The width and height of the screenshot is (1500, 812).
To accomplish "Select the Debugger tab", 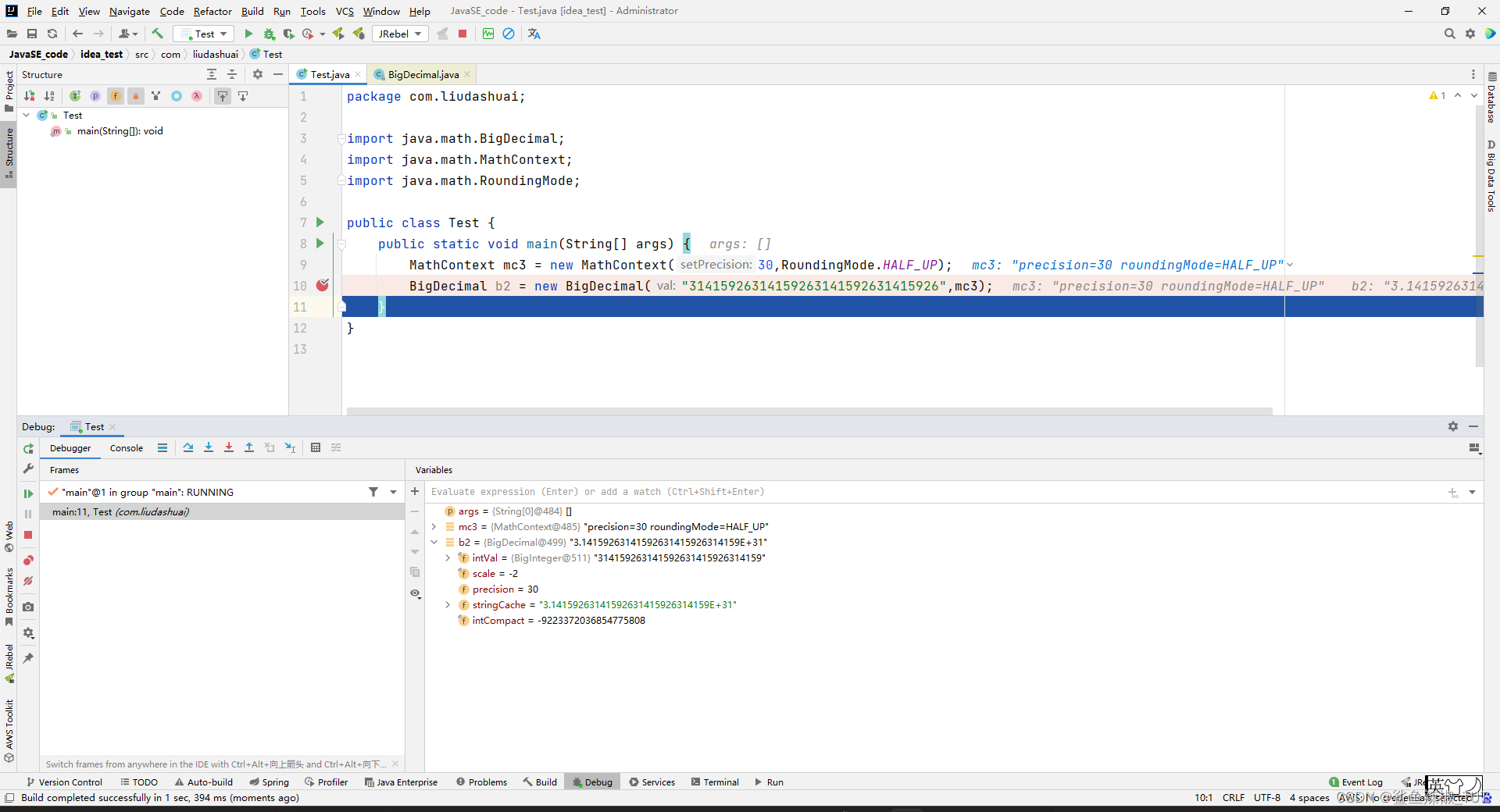I will tap(70, 448).
